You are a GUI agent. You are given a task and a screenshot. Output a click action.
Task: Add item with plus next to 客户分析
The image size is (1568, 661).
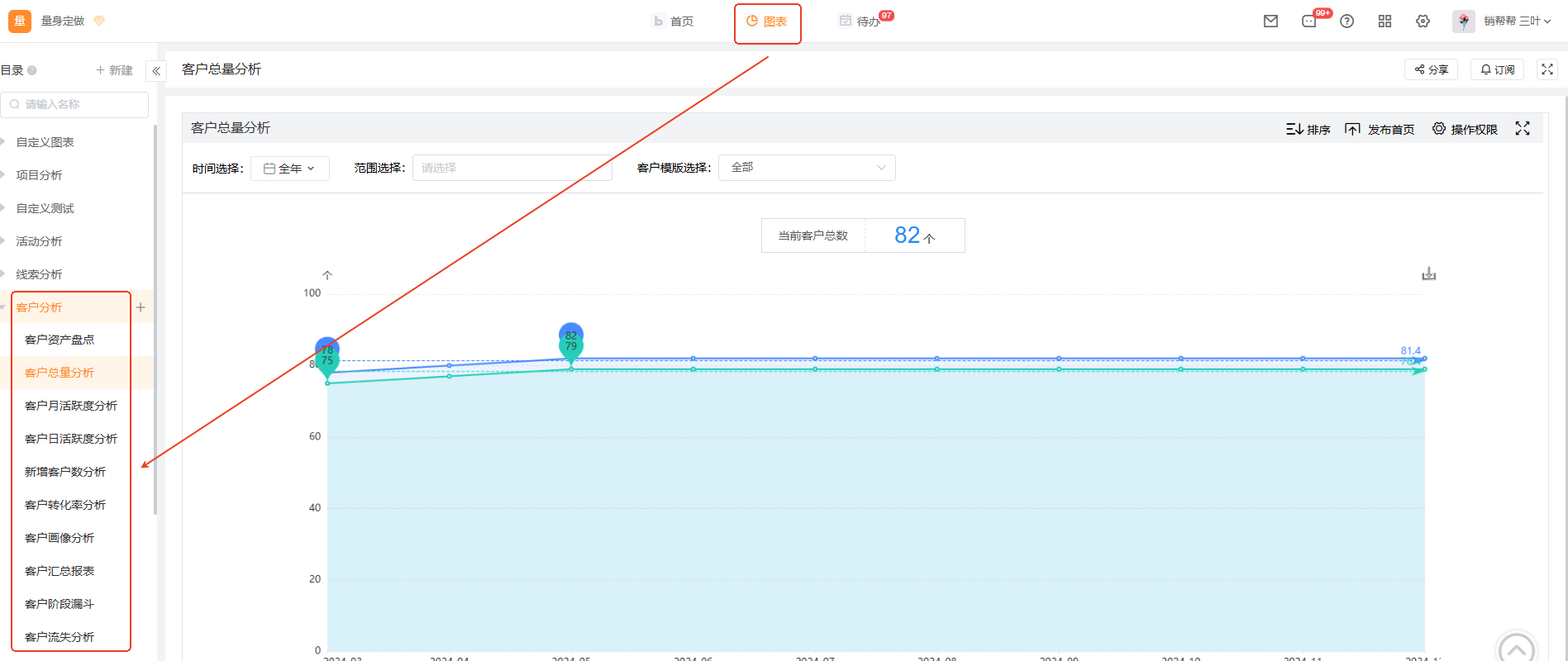141,307
